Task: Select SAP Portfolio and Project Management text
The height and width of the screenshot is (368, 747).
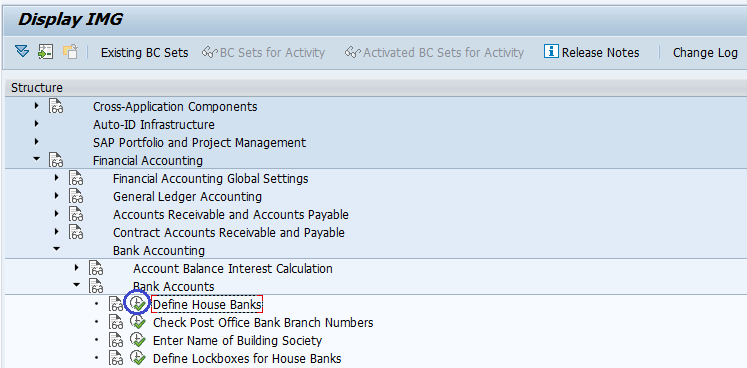Action: (200, 143)
